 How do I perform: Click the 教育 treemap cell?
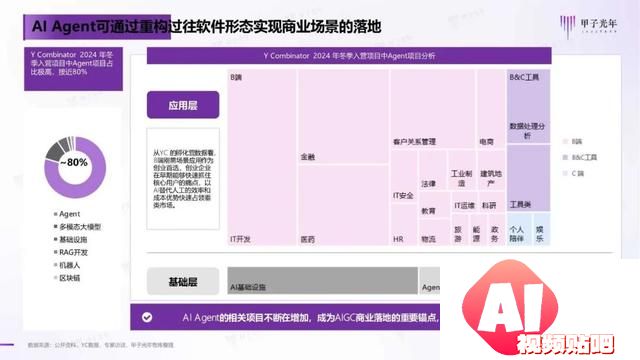(434, 205)
